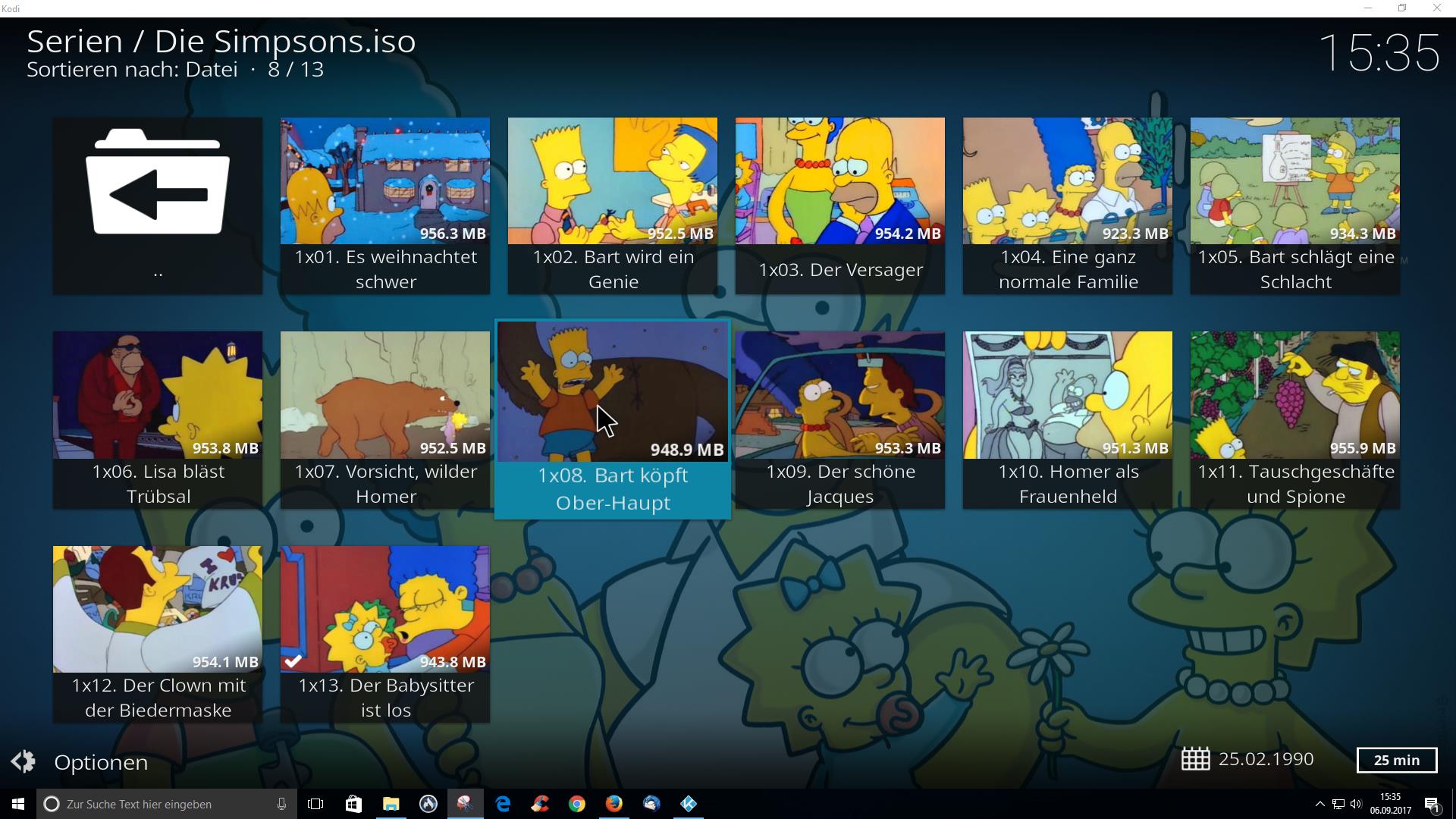Click title '1x01. Es weihnachtet schwer'
The height and width of the screenshot is (819, 1456).
385,269
